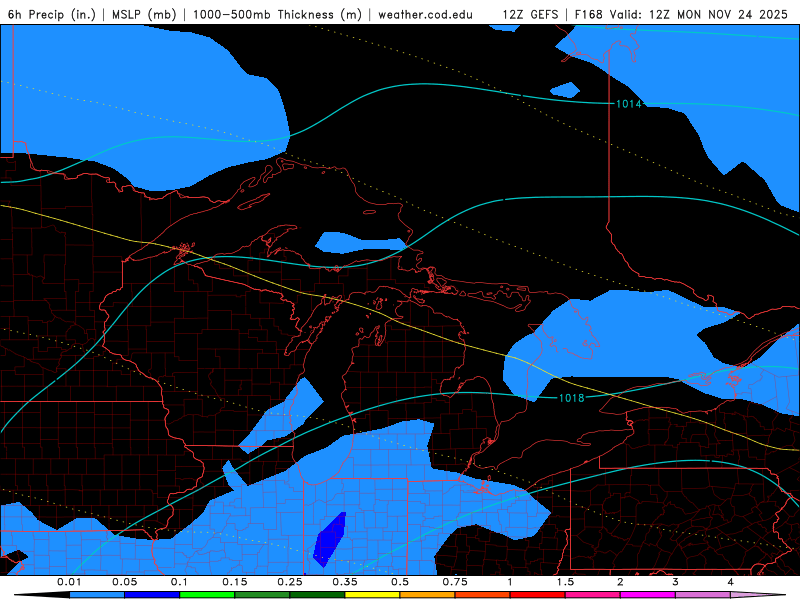Click the 1.5 legend value

click(x=565, y=582)
